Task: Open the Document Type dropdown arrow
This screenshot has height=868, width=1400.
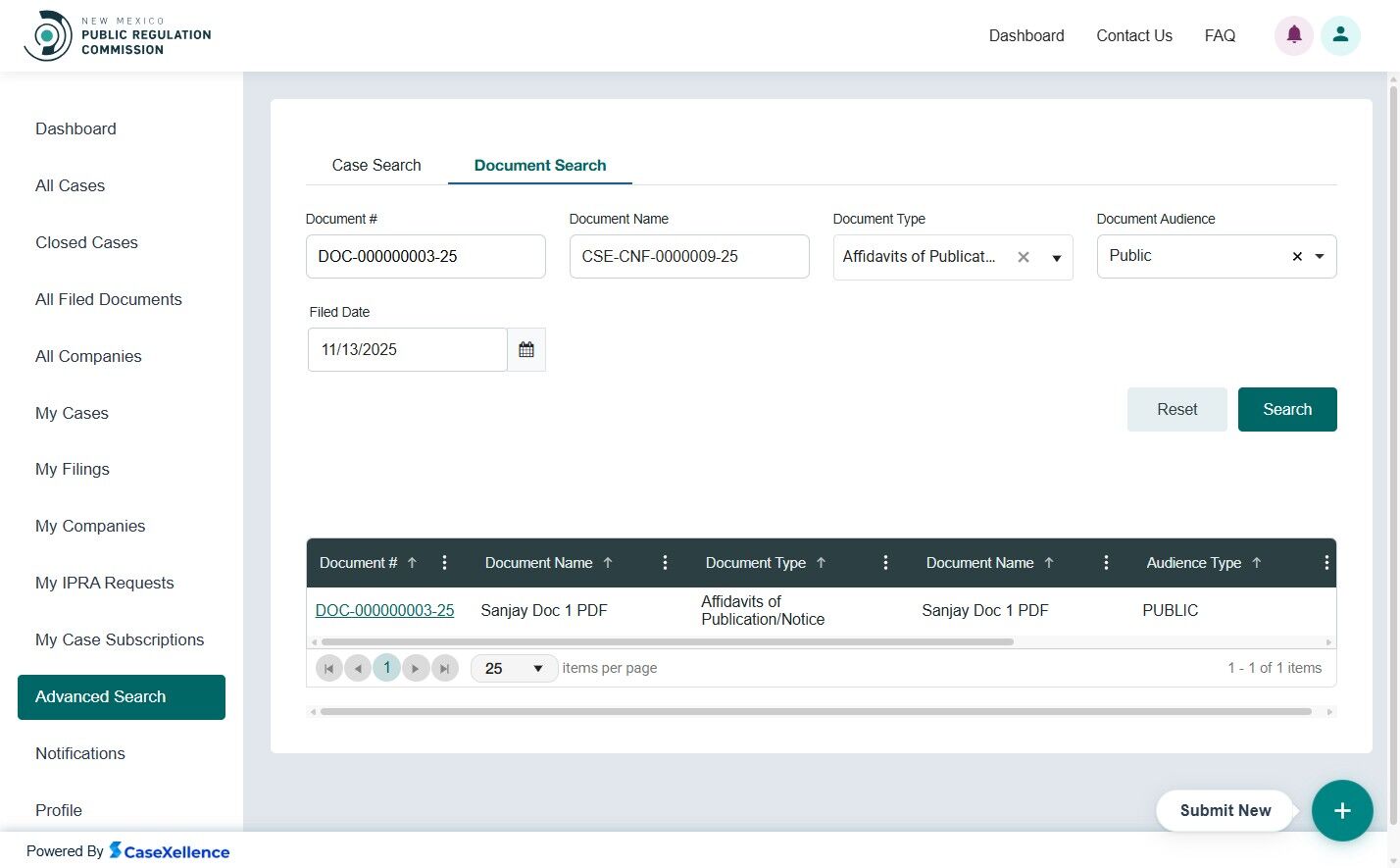Action: [x=1056, y=257]
